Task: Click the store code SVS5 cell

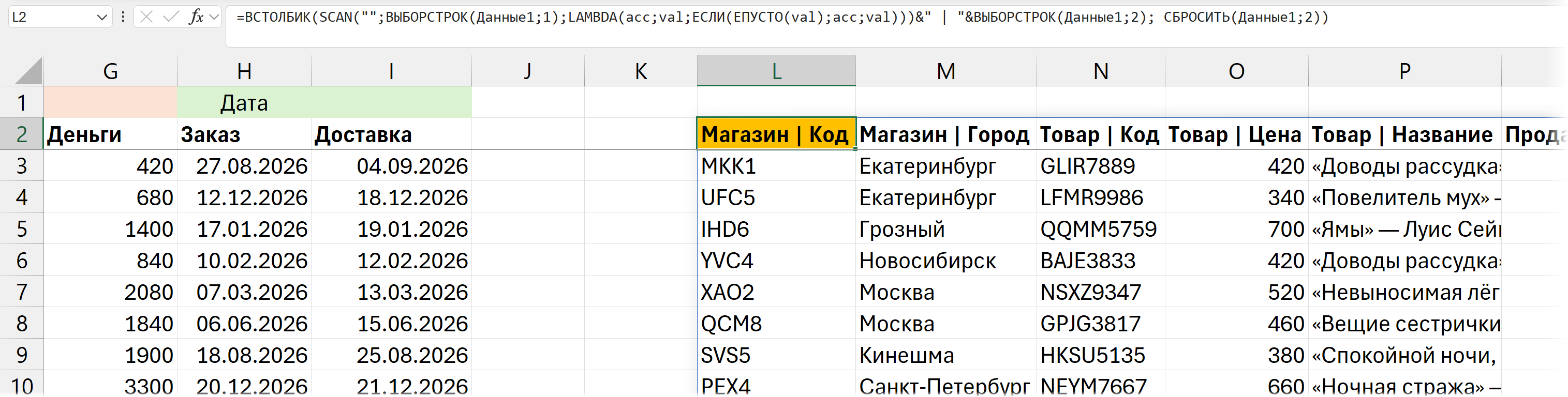Action: click(x=776, y=355)
